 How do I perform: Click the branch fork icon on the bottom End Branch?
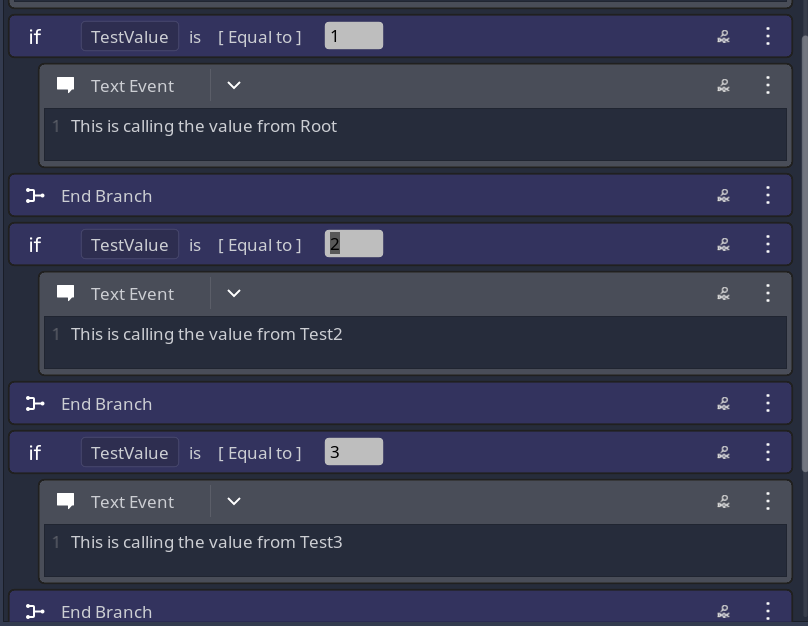pyautogui.click(x=35, y=611)
